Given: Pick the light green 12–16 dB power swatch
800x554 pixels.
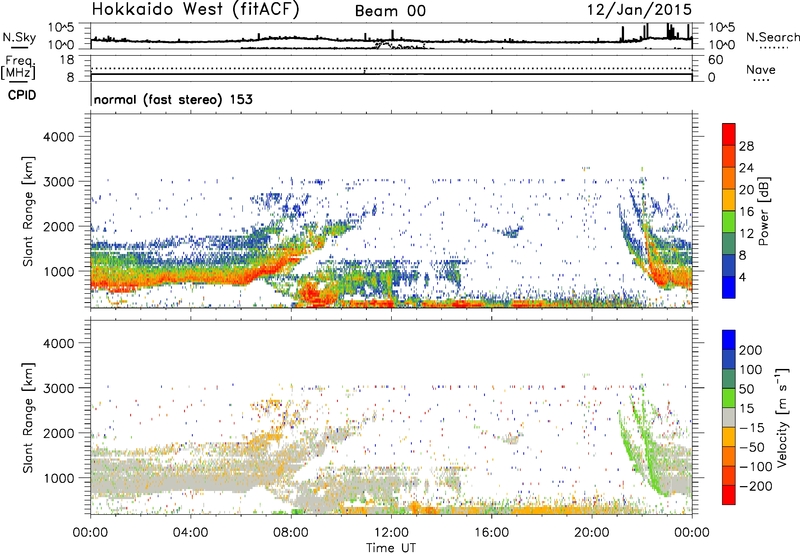Looking at the screenshot, I should pyautogui.click(x=729, y=222).
